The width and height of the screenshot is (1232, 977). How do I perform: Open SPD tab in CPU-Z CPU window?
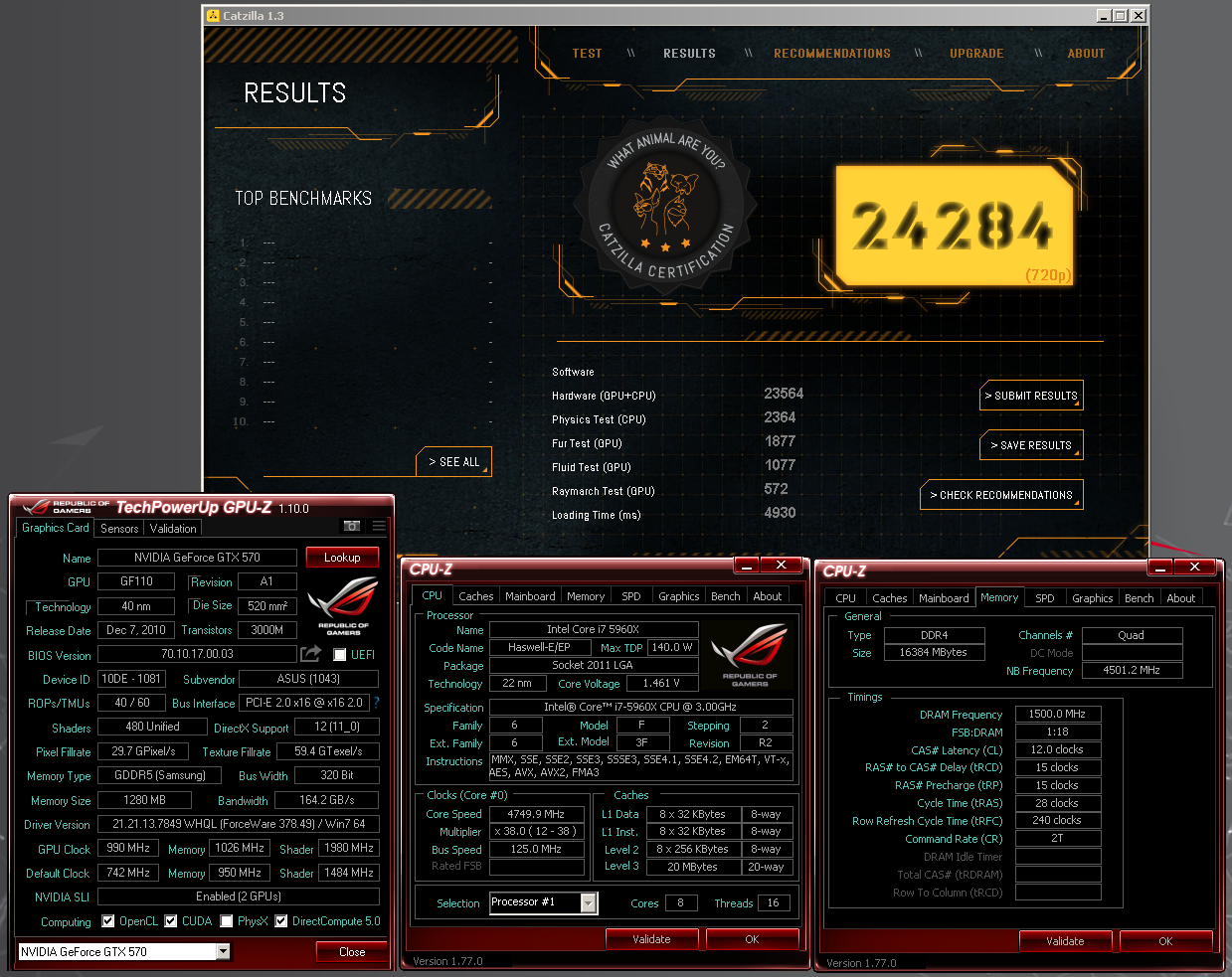[x=631, y=596]
